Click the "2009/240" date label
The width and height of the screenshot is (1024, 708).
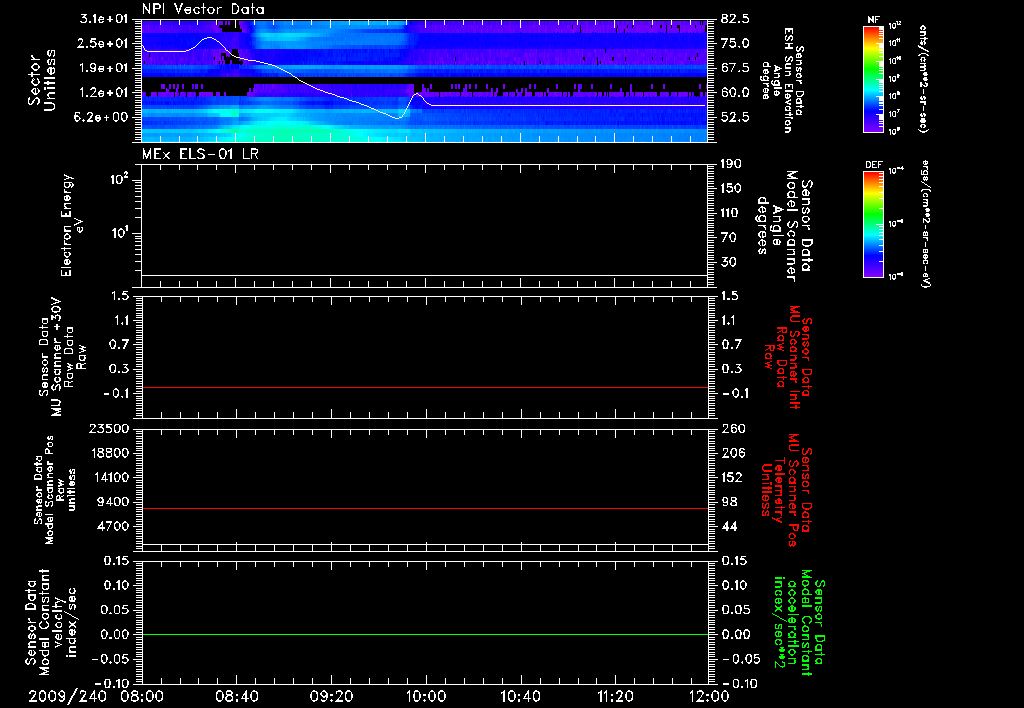(x=67, y=696)
